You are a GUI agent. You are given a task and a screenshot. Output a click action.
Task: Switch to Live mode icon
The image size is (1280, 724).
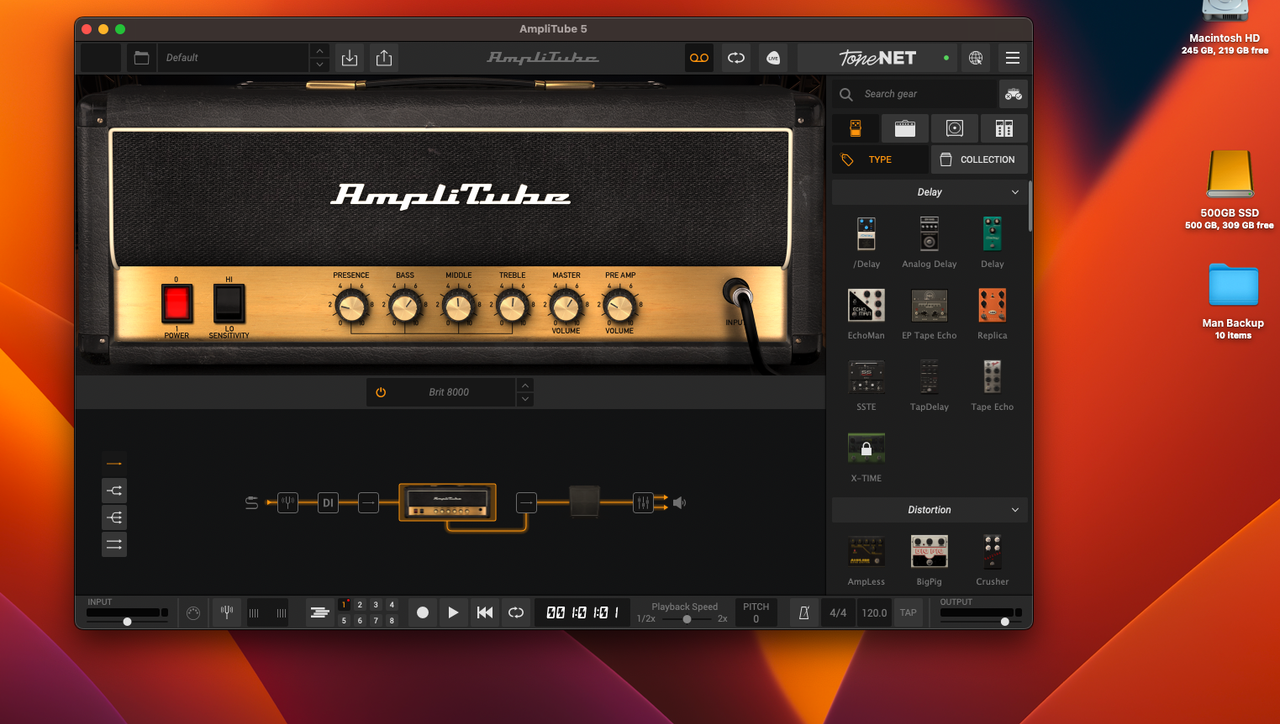(772, 58)
